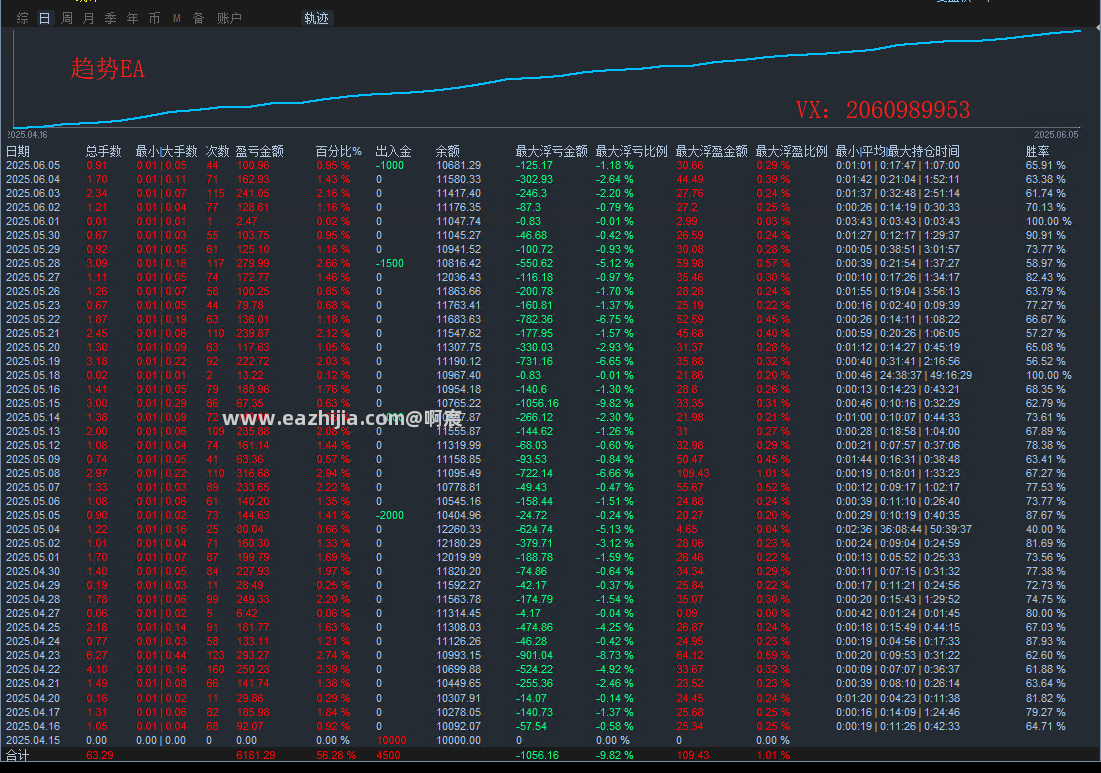
Task: Click the 最大浮亏比例 column header
Action: (x=631, y=151)
